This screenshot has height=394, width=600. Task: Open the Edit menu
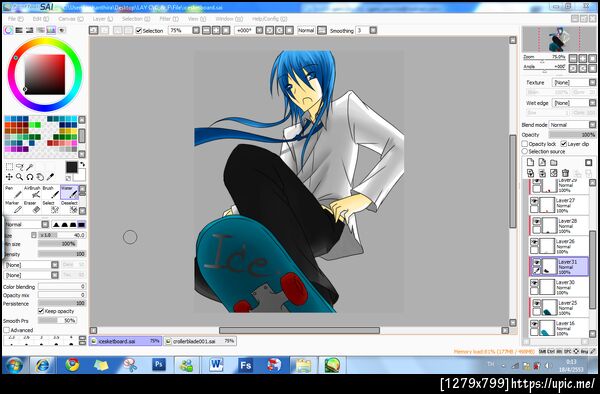(x=40, y=19)
